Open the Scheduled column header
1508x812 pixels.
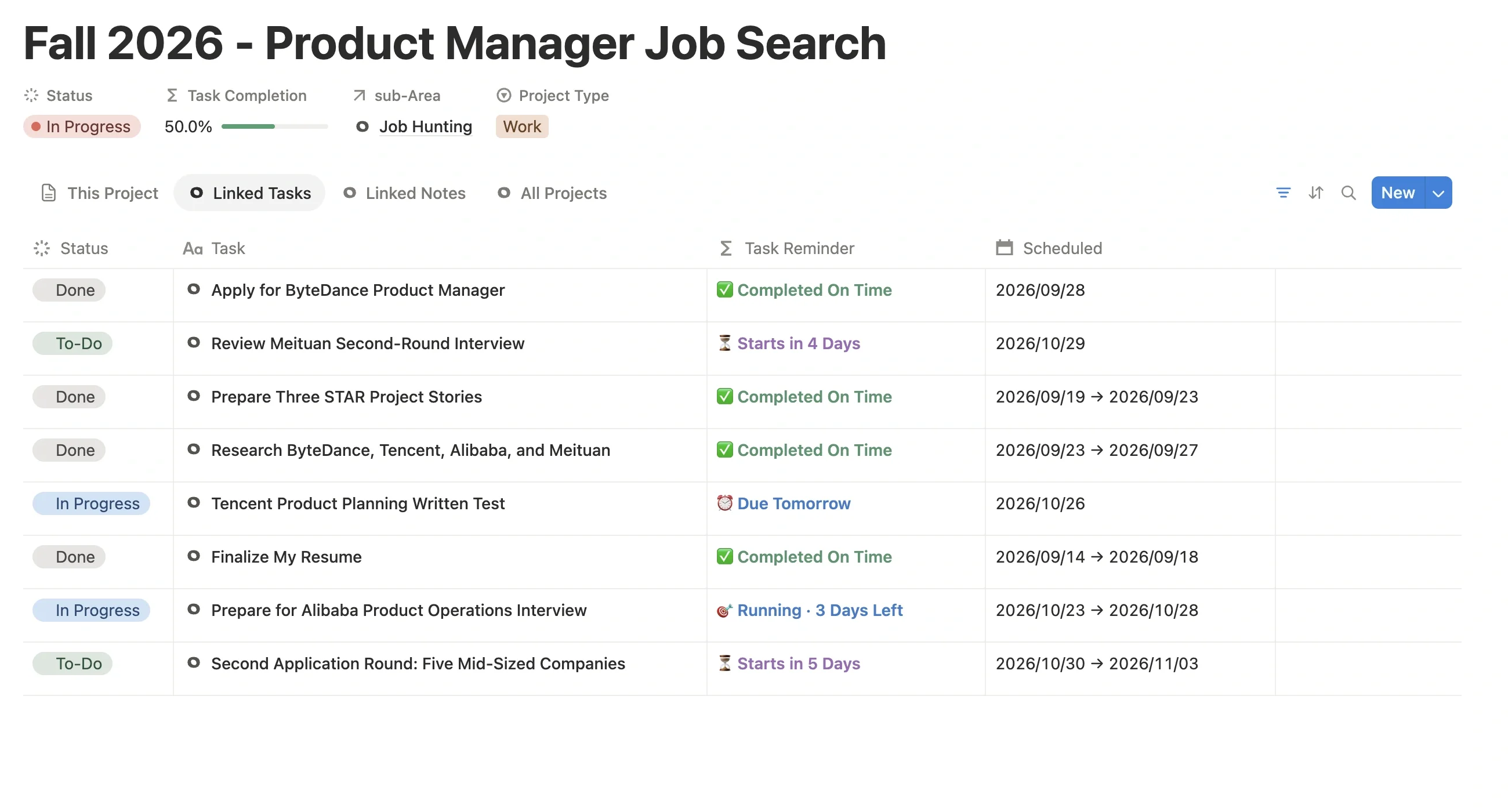pyautogui.click(x=1049, y=248)
